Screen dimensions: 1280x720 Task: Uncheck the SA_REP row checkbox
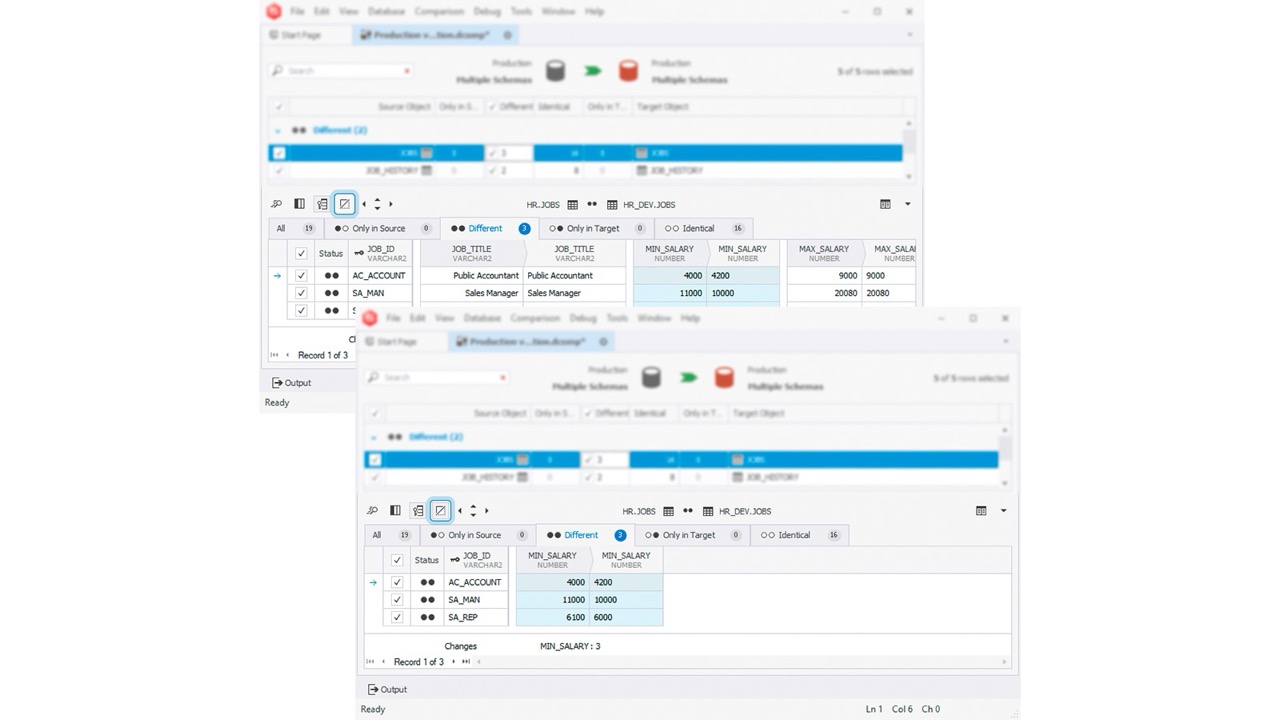[397, 618]
